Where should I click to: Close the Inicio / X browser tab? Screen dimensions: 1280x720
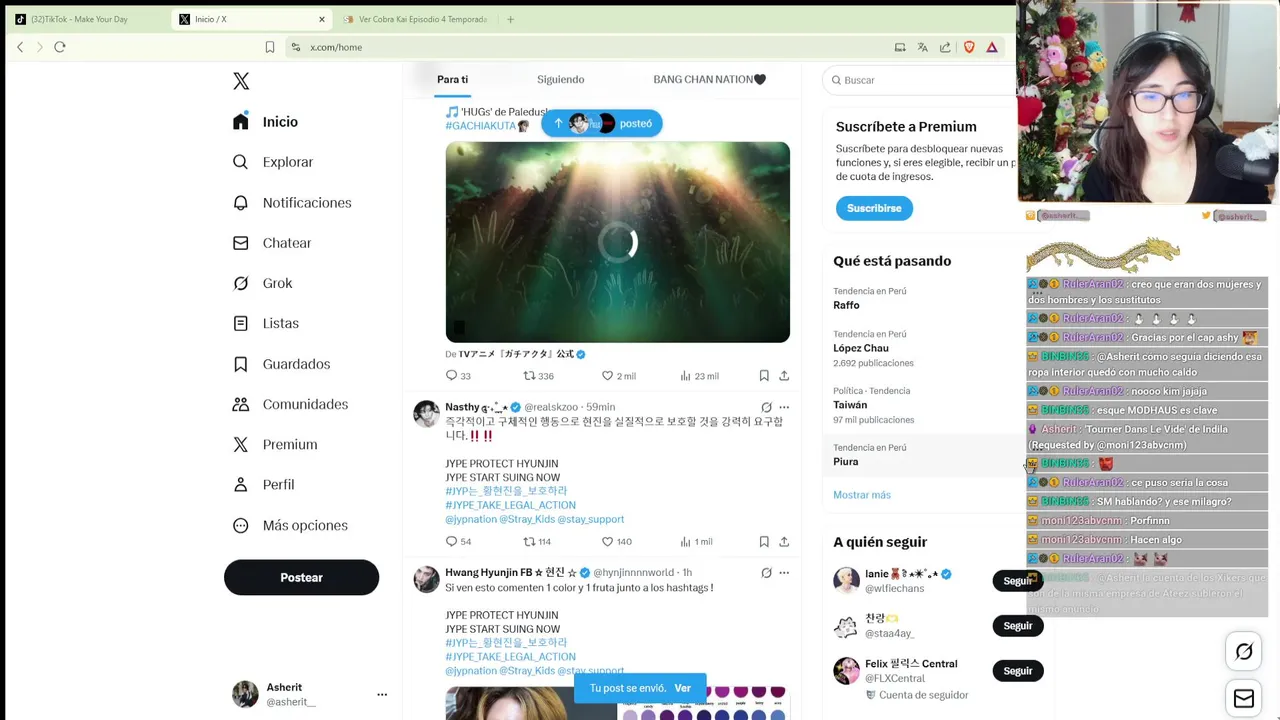pyautogui.click(x=322, y=19)
